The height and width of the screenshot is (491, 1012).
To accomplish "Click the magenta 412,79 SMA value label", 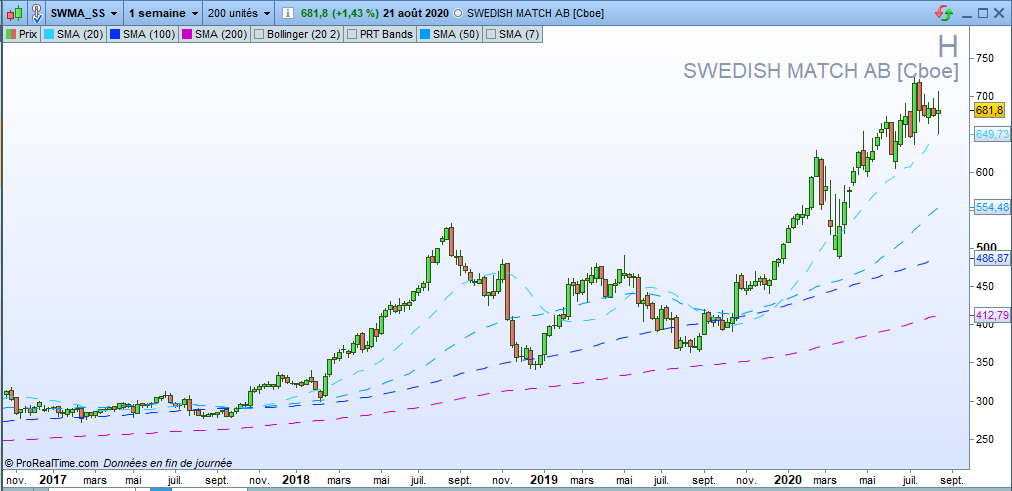I will click(991, 315).
